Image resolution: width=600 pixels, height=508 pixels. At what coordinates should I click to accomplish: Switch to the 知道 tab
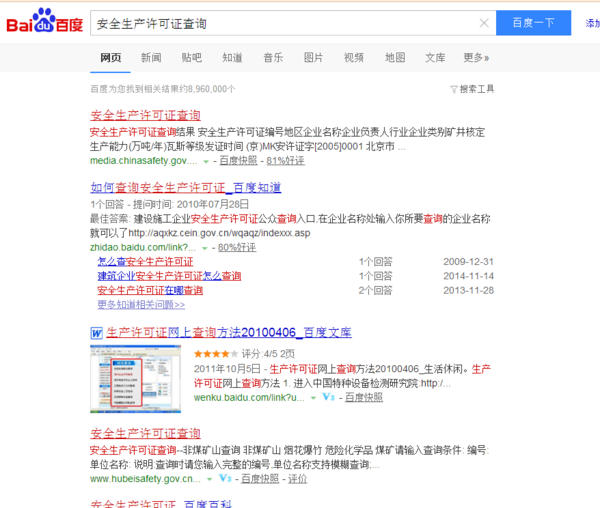pyautogui.click(x=232, y=58)
